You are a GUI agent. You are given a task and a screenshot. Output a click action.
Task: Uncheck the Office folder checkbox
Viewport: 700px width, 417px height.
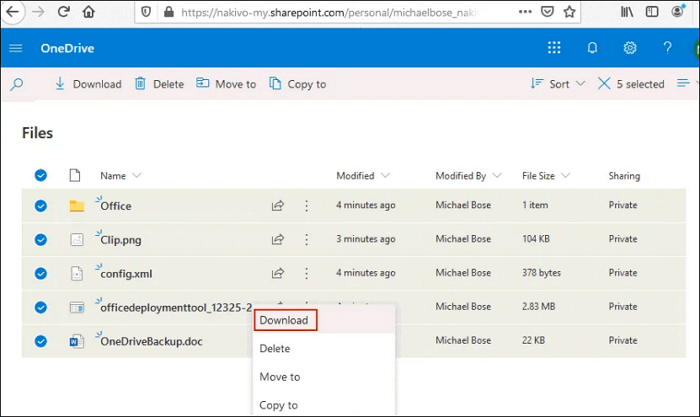pyautogui.click(x=41, y=206)
